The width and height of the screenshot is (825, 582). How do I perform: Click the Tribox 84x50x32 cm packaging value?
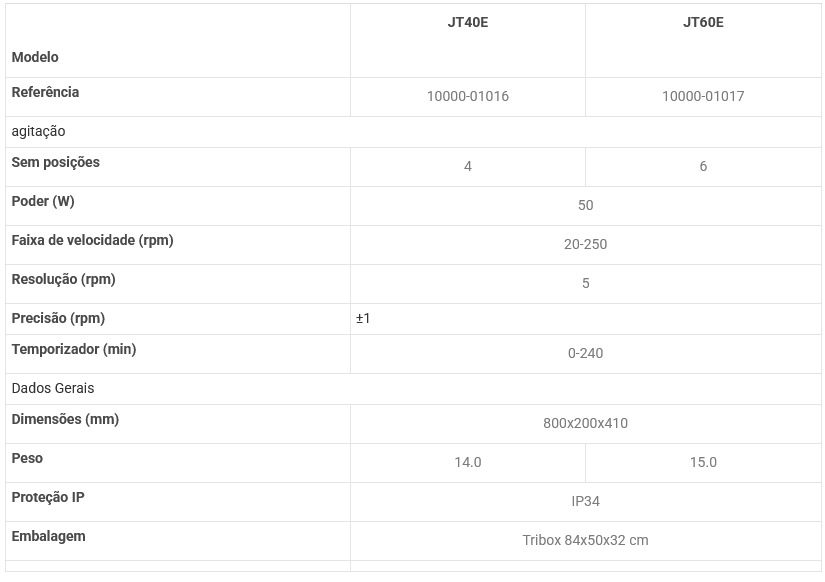point(585,540)
